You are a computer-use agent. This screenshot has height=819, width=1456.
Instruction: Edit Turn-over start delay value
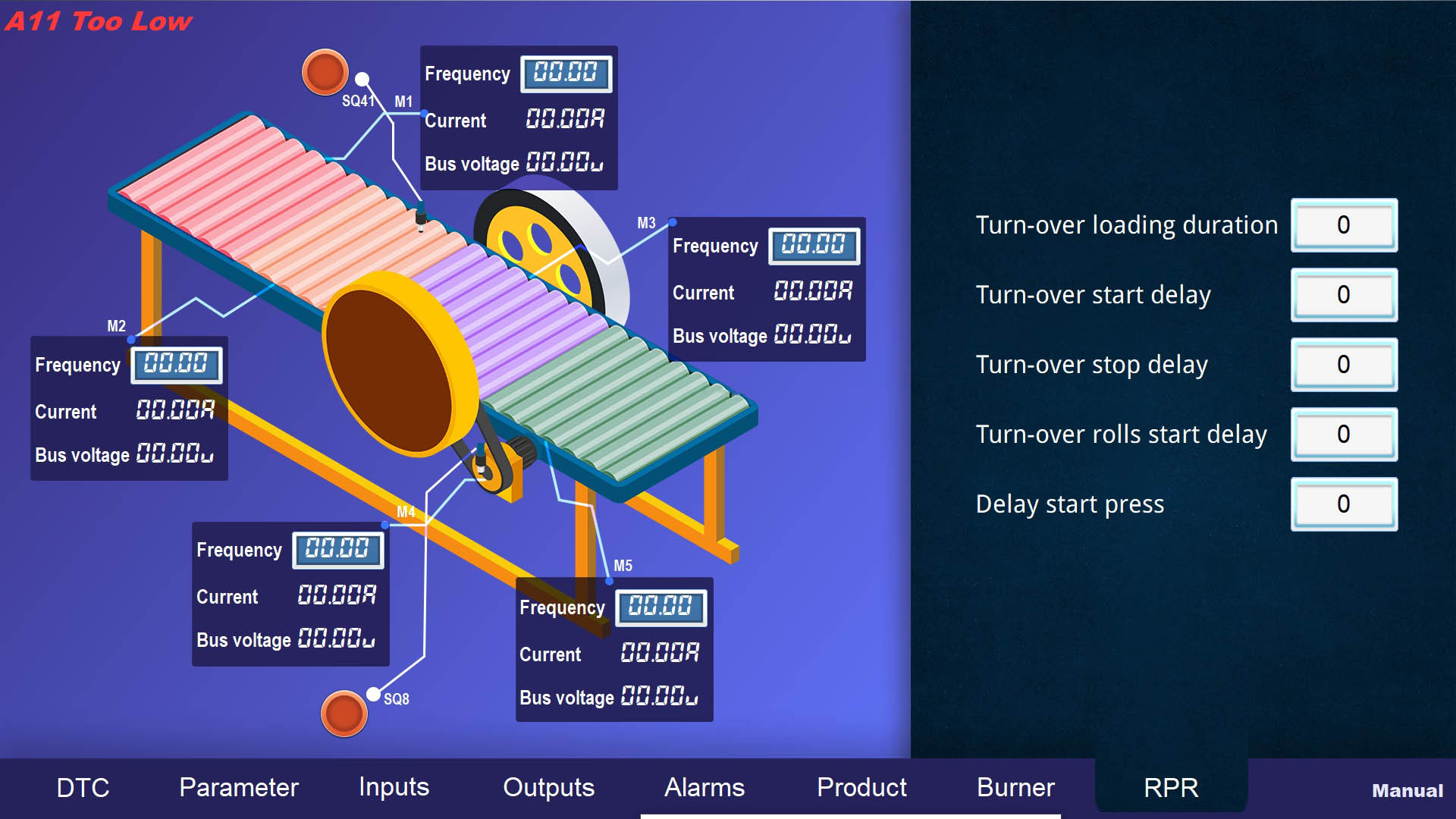pos(1343,295)
